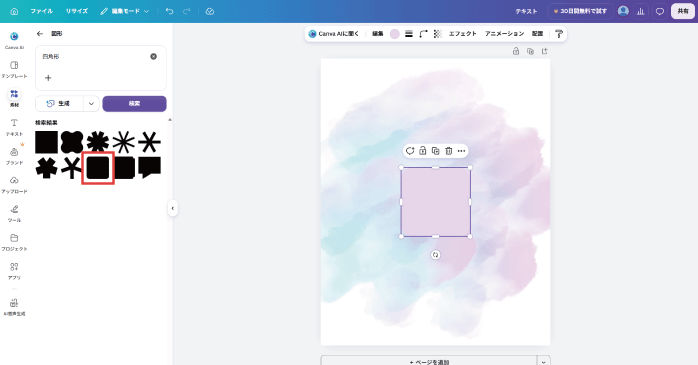Click the page lock icon above canvas
698x365 pixels.
tap(516, 51)
